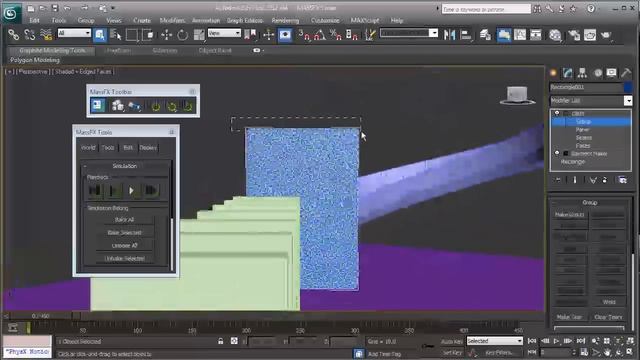Image resolution: width=640 pixels, height=360 pixels.
Task: Click the Render Production teapot icon
Action: pos(606,35)
